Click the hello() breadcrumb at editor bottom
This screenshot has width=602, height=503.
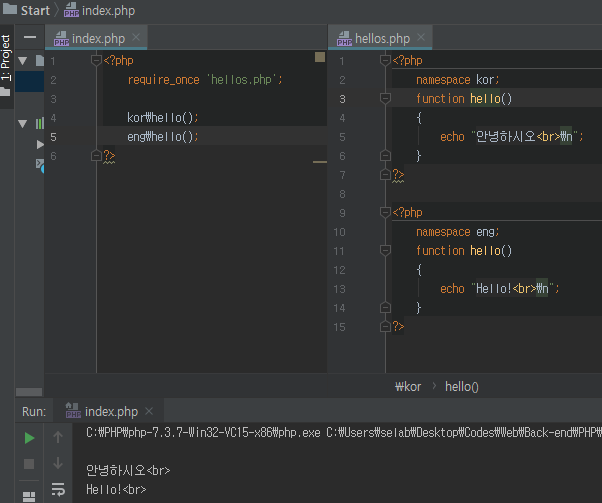(x=462, y=386)
